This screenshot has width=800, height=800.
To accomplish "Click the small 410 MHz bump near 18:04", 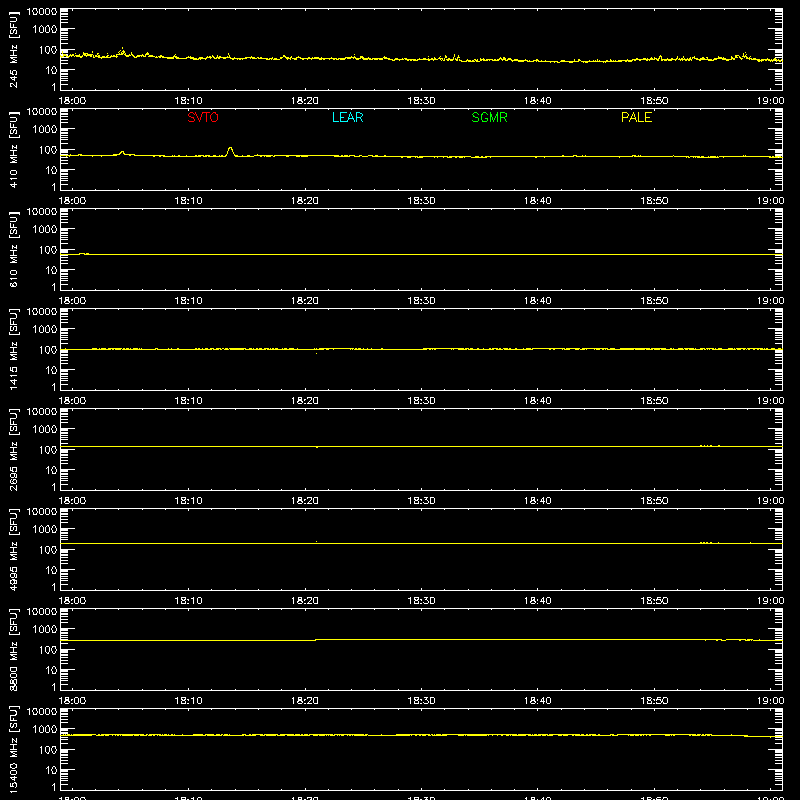I will 122,152.
